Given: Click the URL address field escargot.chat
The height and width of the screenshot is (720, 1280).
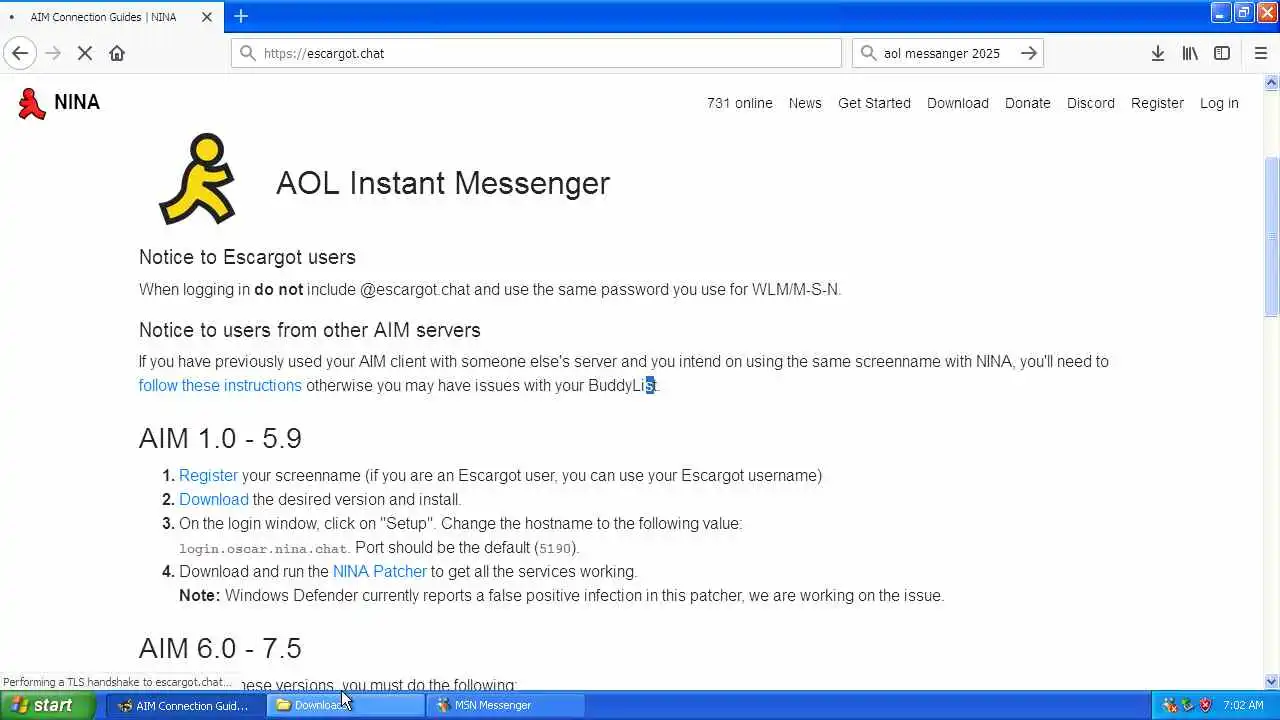Looking at the screenshot, I should [x=536, y=53].
